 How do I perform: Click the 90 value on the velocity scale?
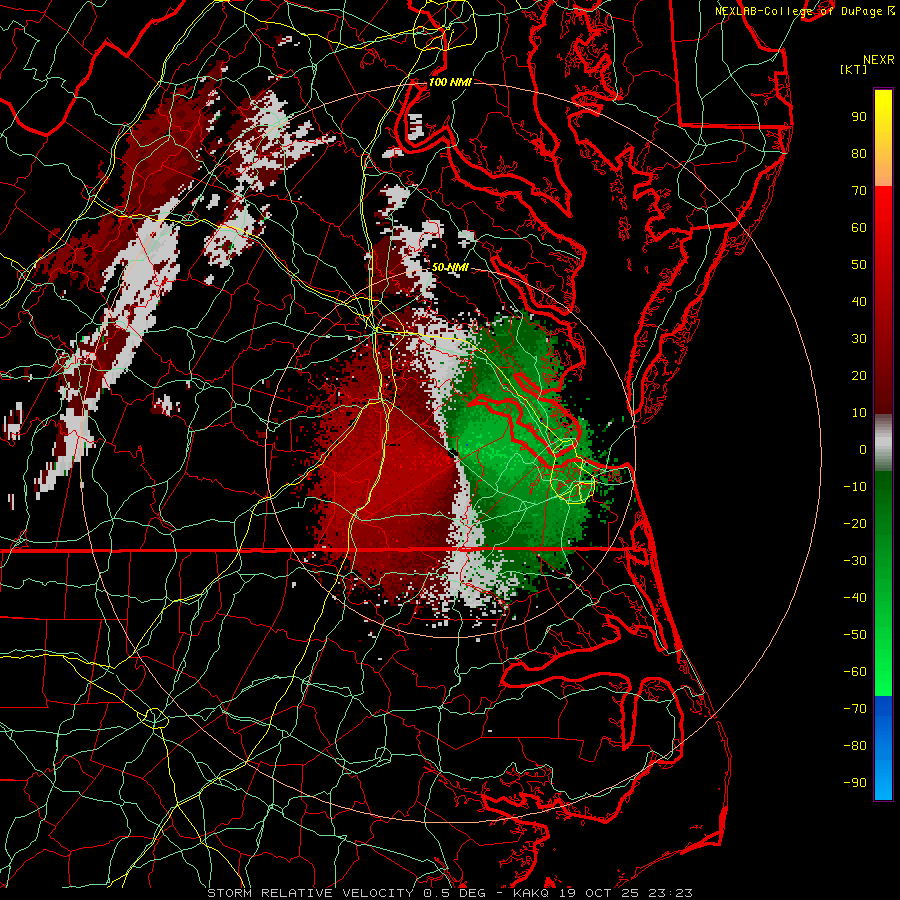[859, 117]
